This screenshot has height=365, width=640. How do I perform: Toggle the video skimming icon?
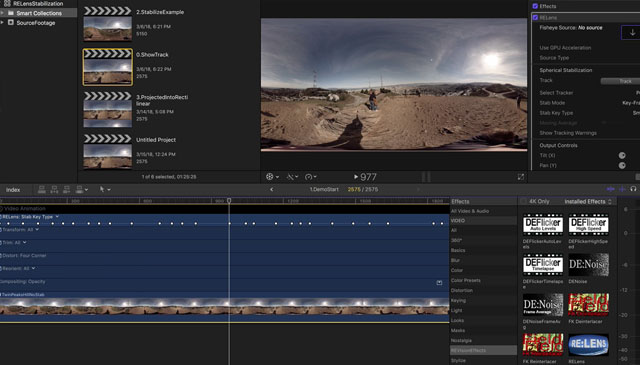tap(611, 189)
